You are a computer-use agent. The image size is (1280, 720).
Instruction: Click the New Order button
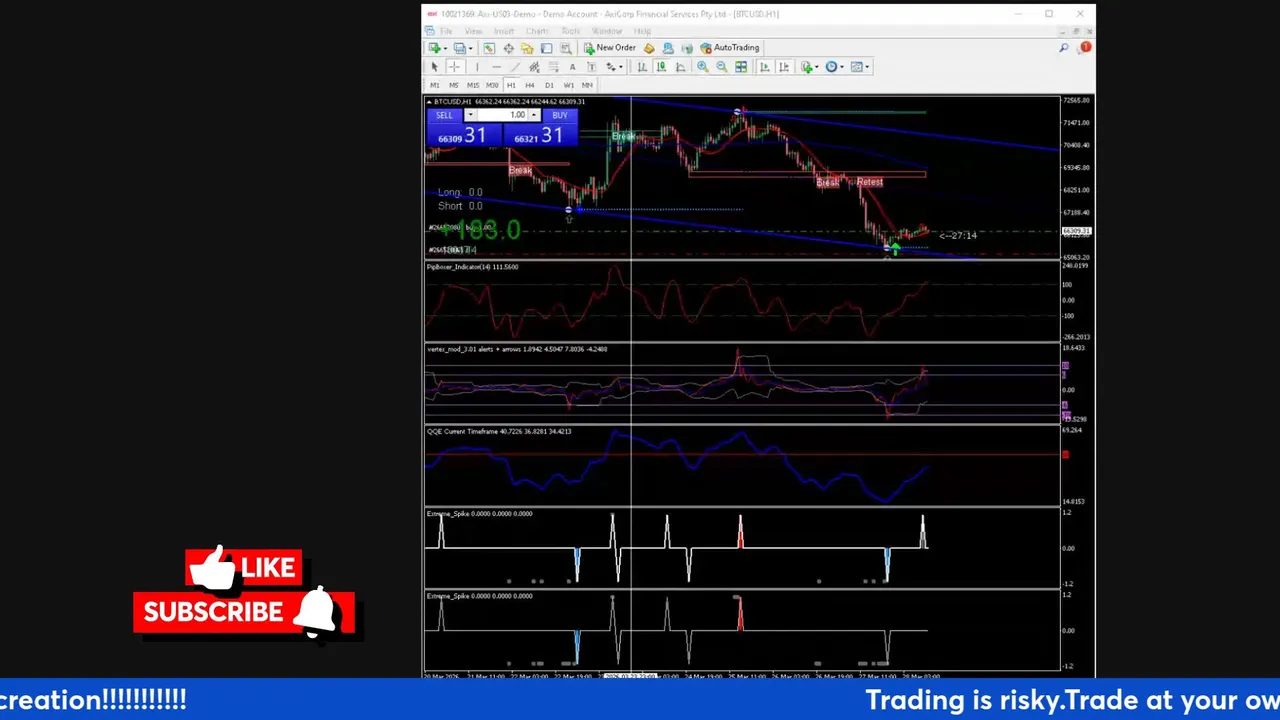pyautogui.click(x=610, y=48)
